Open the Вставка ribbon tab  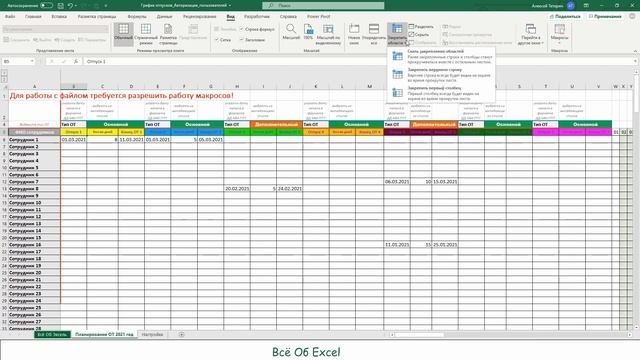tap(59, 16)
